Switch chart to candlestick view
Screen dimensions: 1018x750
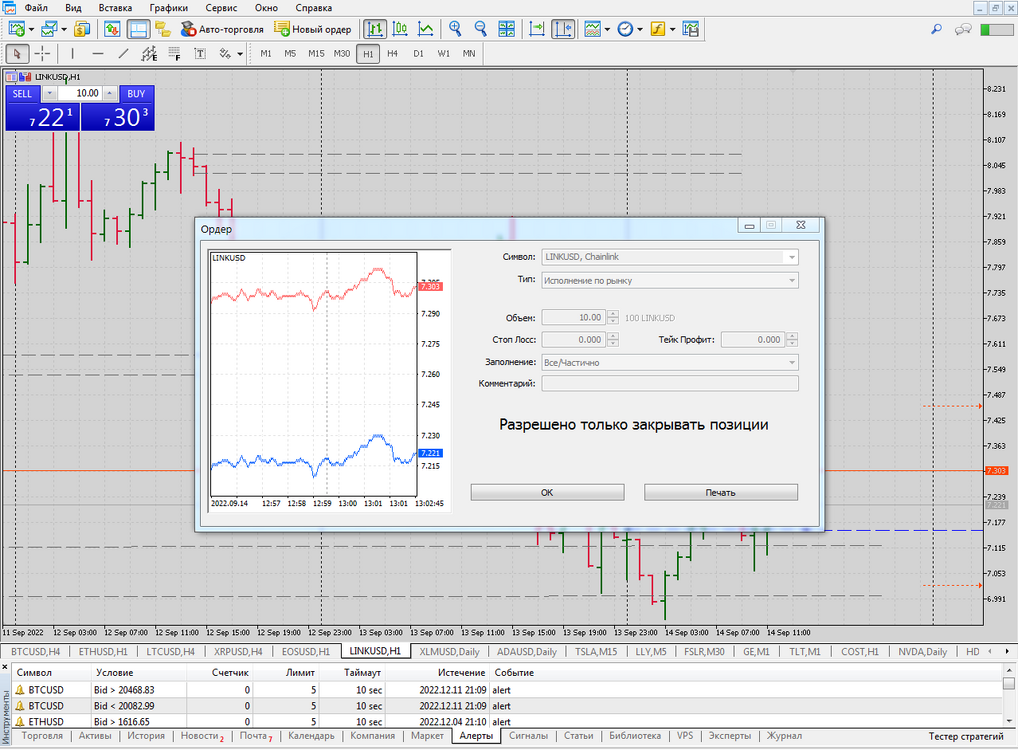point(401,29)
